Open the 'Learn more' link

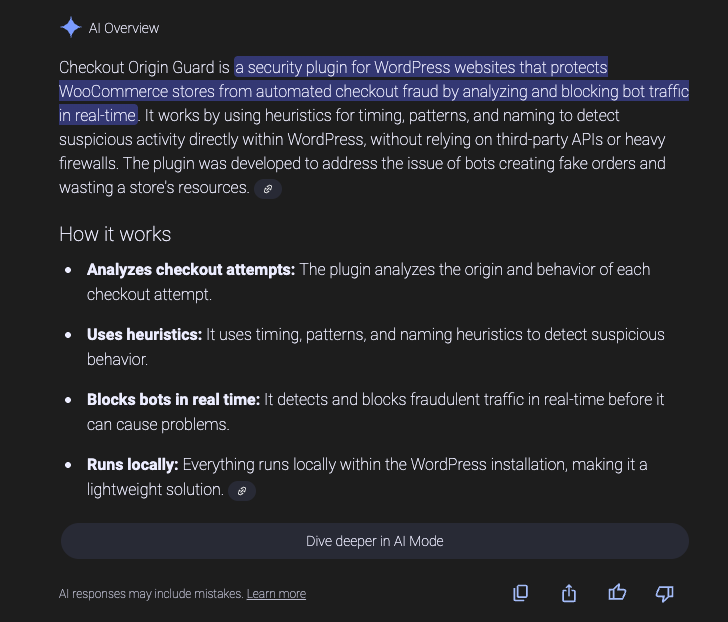(276, 594)
